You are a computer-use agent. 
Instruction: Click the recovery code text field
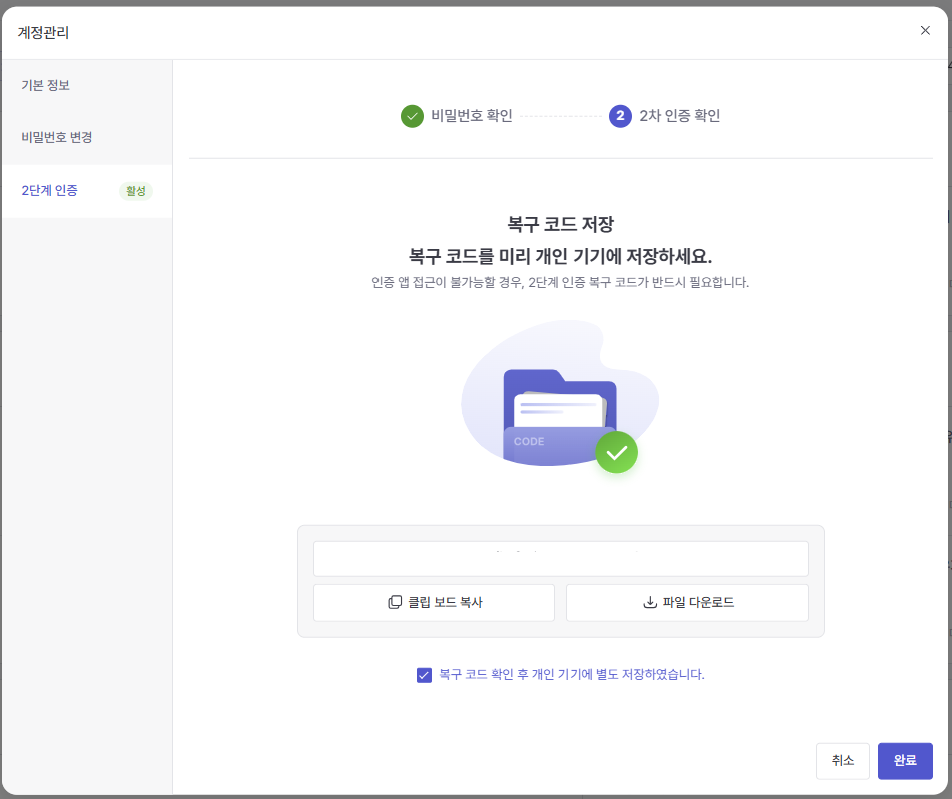point(560,559)
